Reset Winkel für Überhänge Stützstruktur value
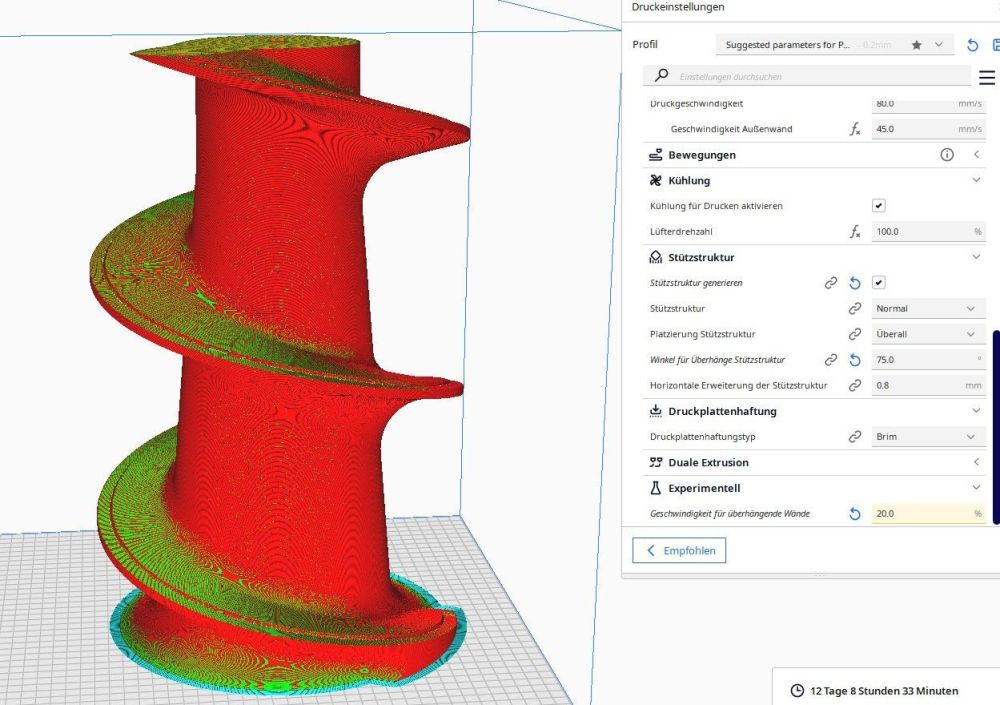Viewport: 1000px width, 705px height. (x=855, y=360)
